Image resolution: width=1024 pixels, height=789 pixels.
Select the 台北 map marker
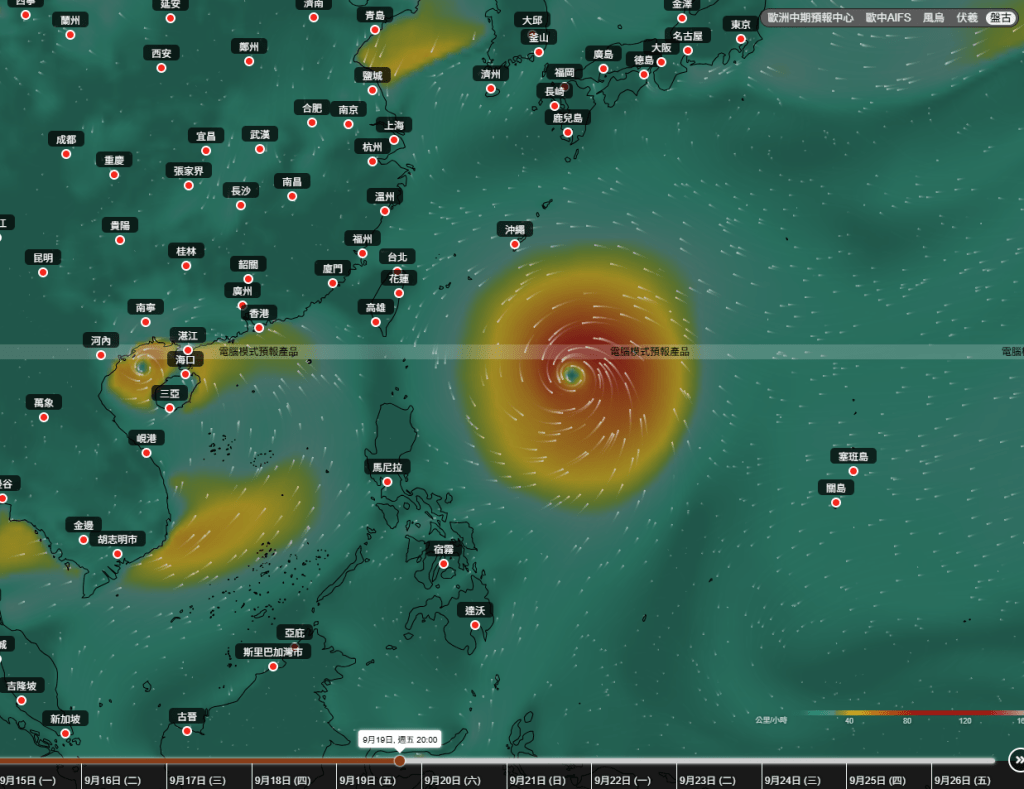(397, 271)
